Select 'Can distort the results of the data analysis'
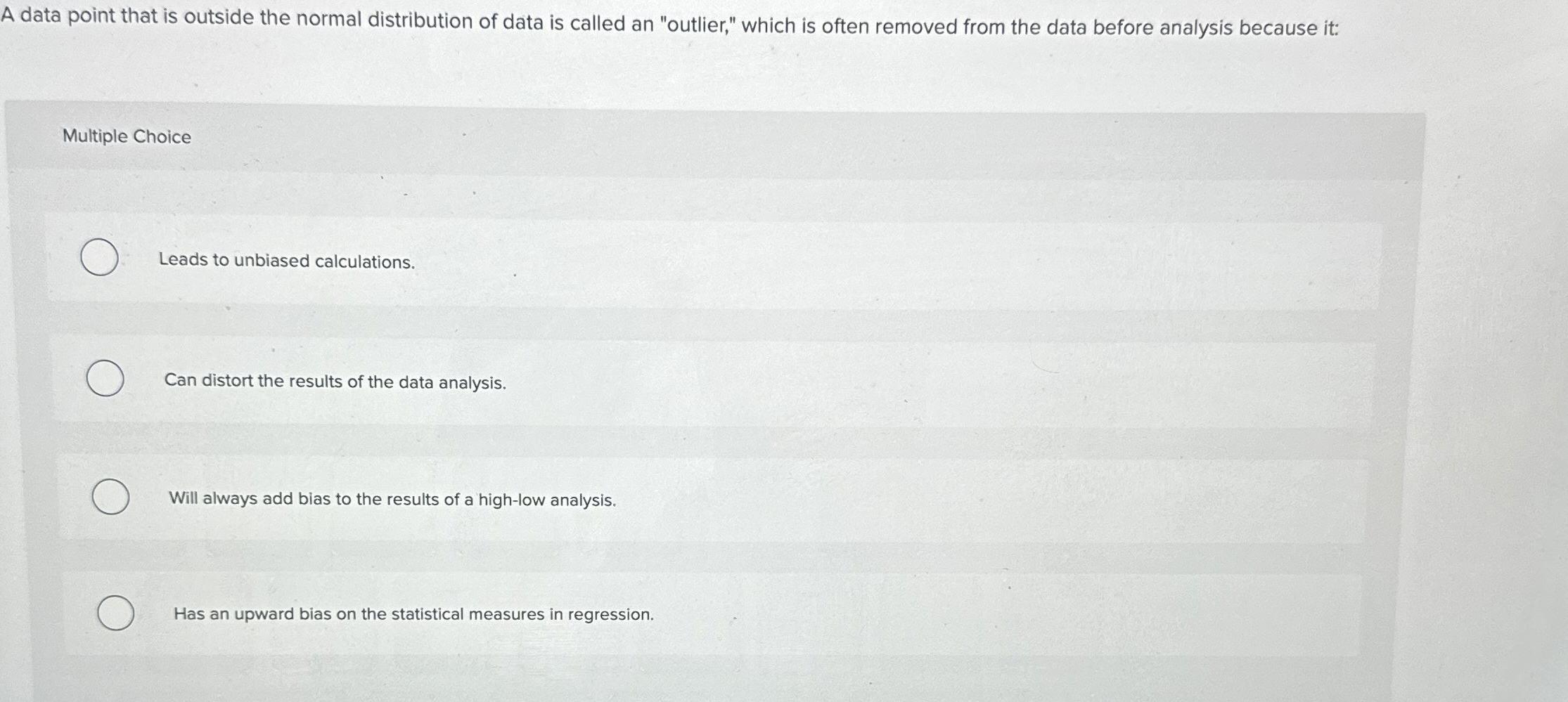The height and width of the screenshot is (702, 1568). 105,379
